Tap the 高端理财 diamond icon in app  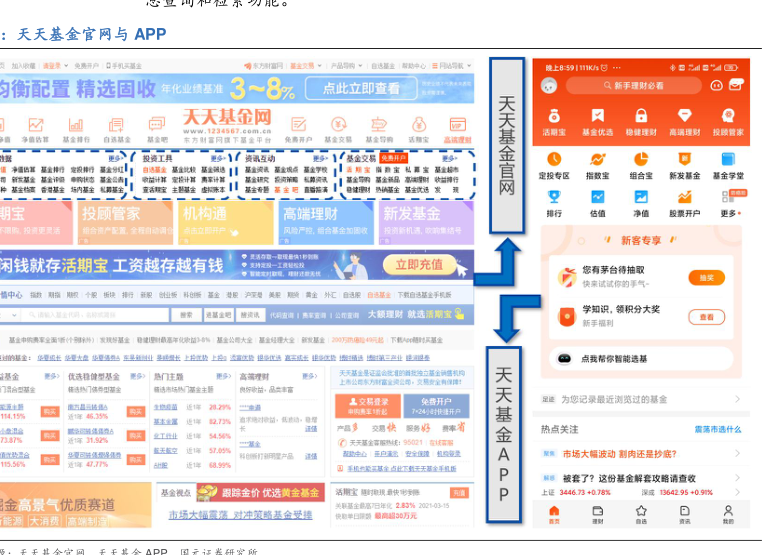684,116
